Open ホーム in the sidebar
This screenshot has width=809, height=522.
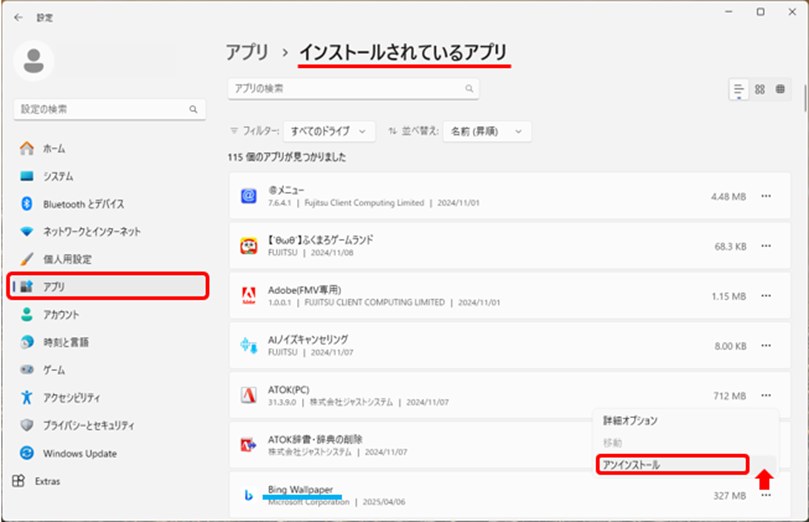108,149
